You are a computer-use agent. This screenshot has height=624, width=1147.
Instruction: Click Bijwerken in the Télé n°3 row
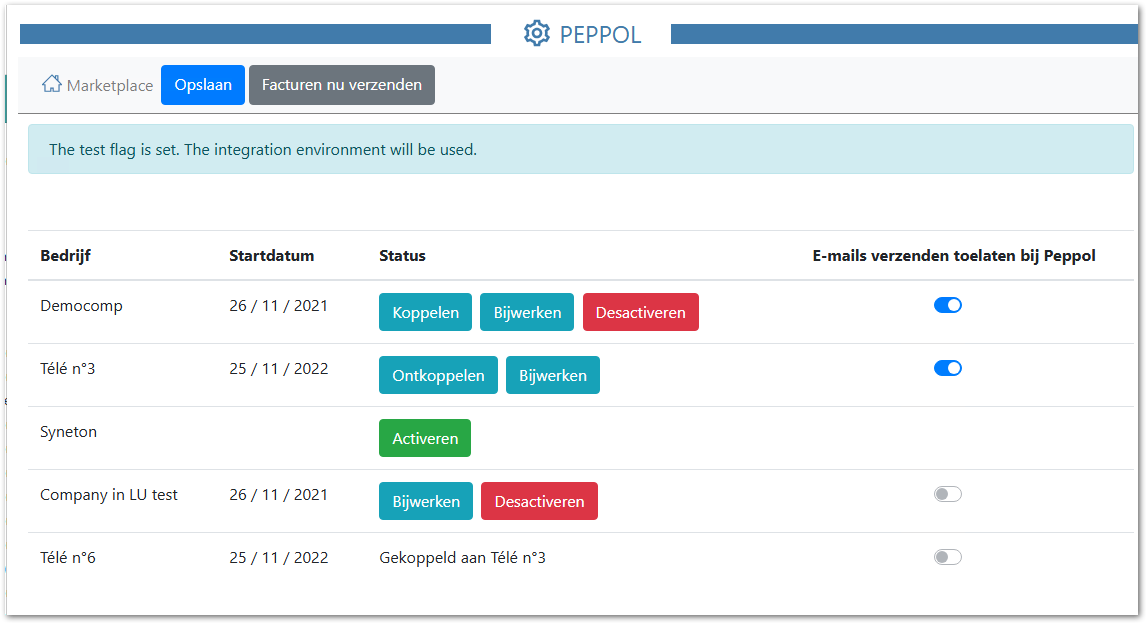553,375
